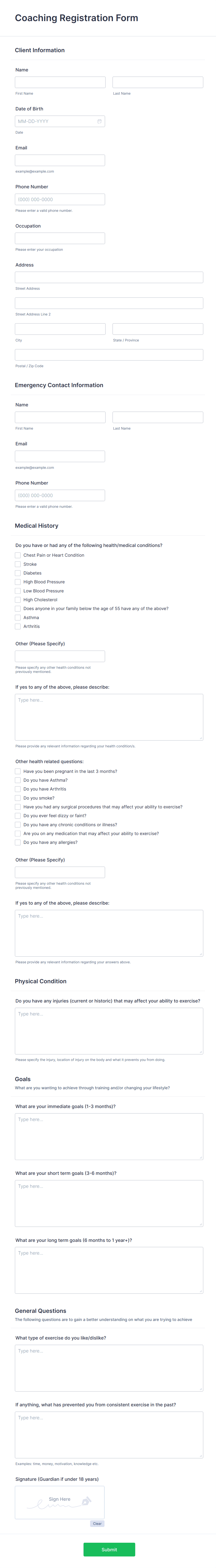Enable the High Blood Pressure checkbox
The width and height of the screenshot is (216, 1568).
(x=18, y=582)
